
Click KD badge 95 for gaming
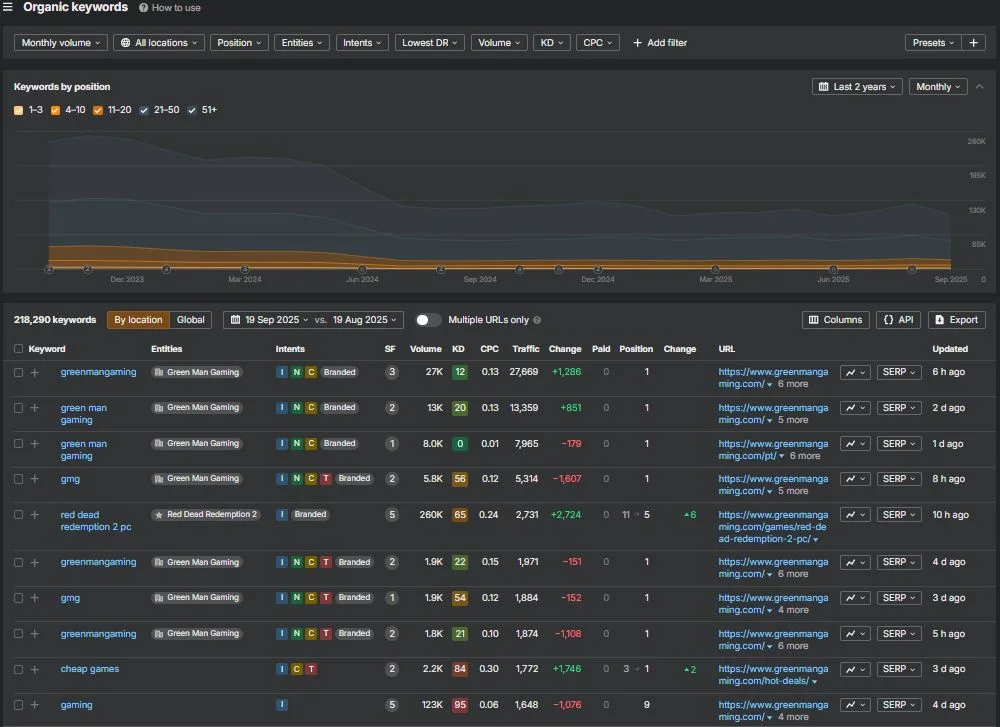pyautogui.click(x=460, y=705)
